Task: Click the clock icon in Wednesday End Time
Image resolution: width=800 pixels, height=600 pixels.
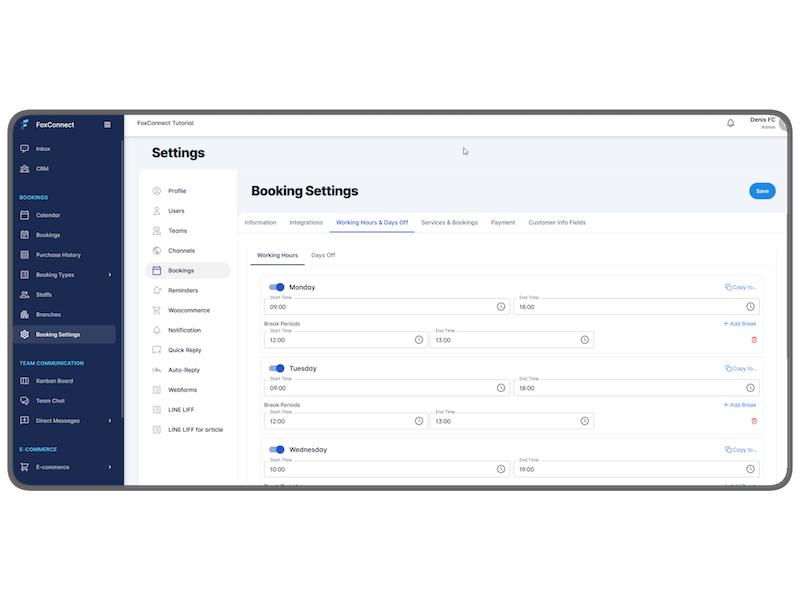Action: point(750,469)
